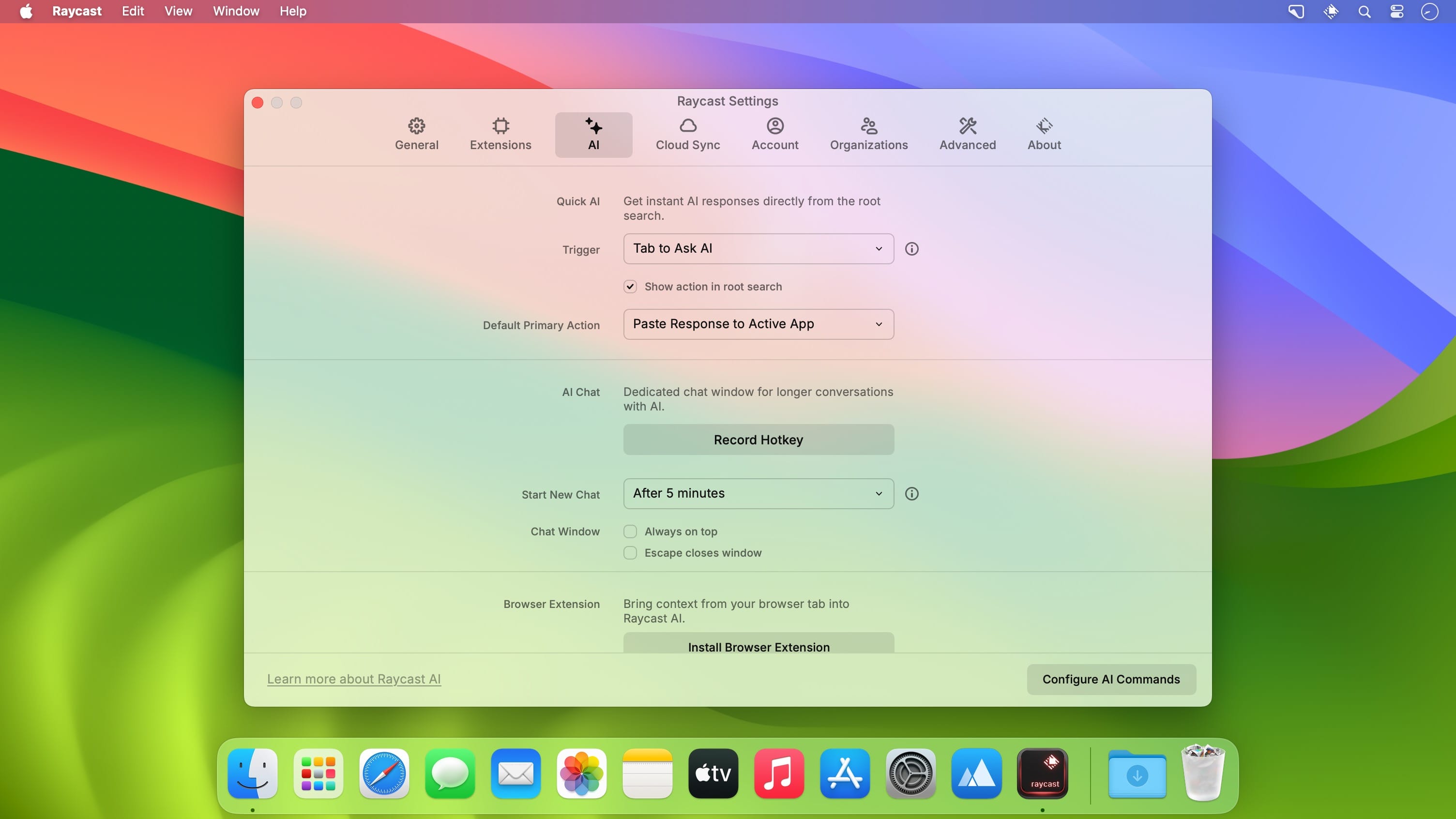Switch to the Extensions tab
Image resolution: width=1456 pixels, height=819 pixels.
pyautogui.click(x=500, y=135)
